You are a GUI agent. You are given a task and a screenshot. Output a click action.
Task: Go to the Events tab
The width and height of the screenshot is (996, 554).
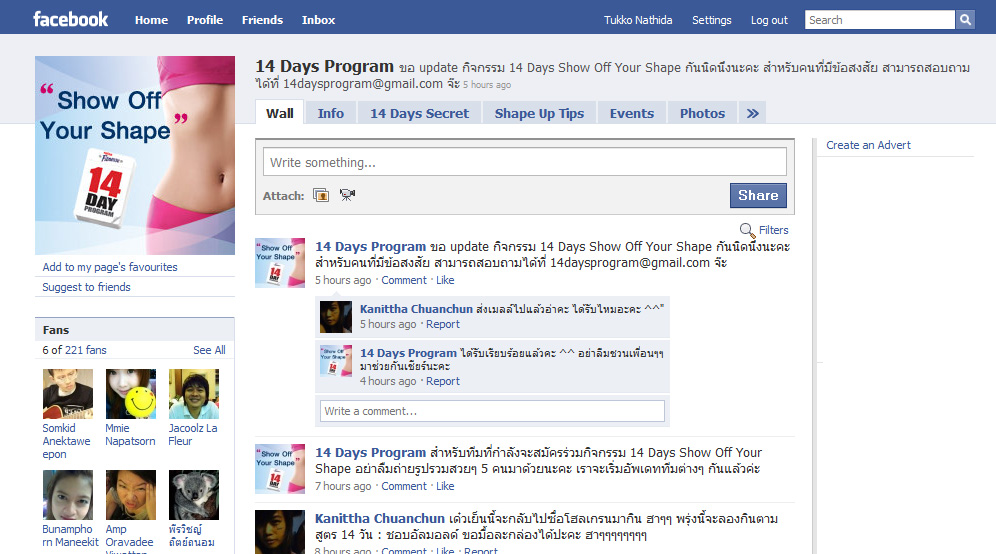(632, 113)
